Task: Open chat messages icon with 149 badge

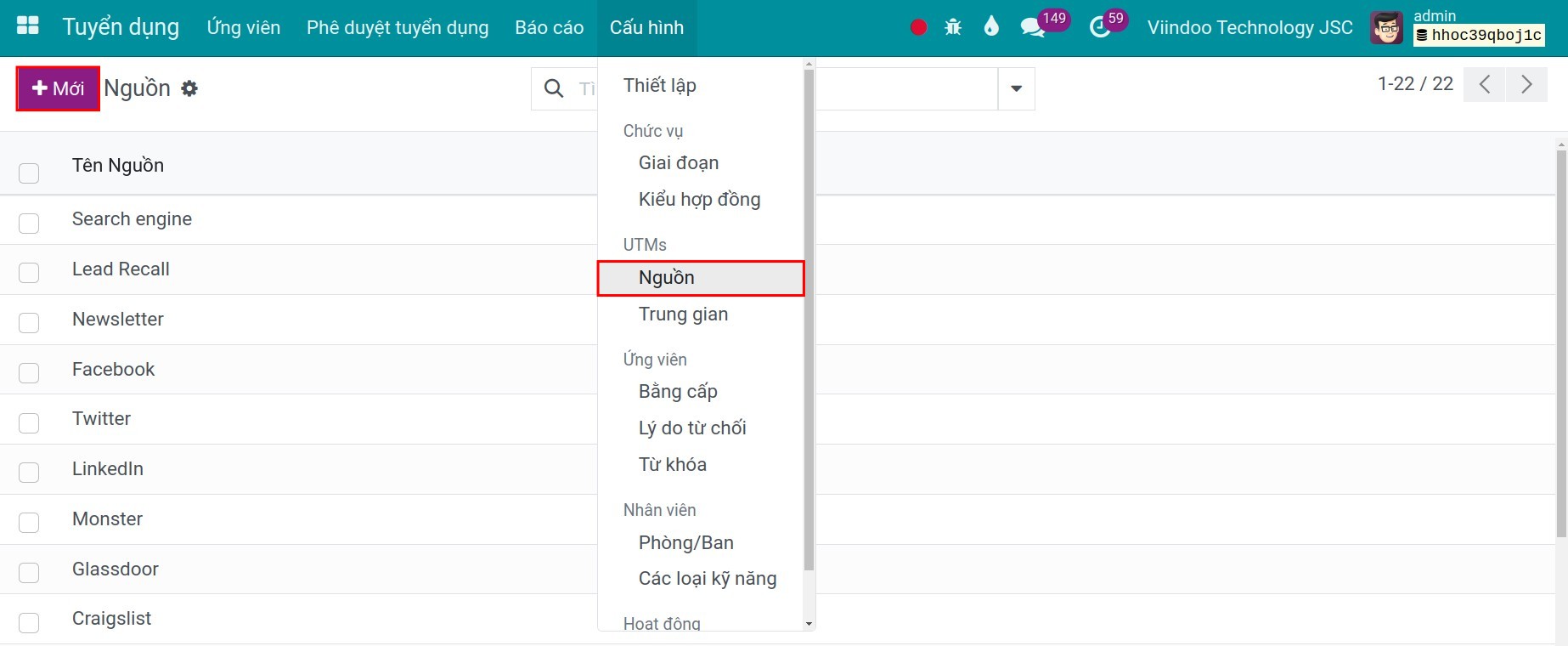Action: pos(1033,27)
